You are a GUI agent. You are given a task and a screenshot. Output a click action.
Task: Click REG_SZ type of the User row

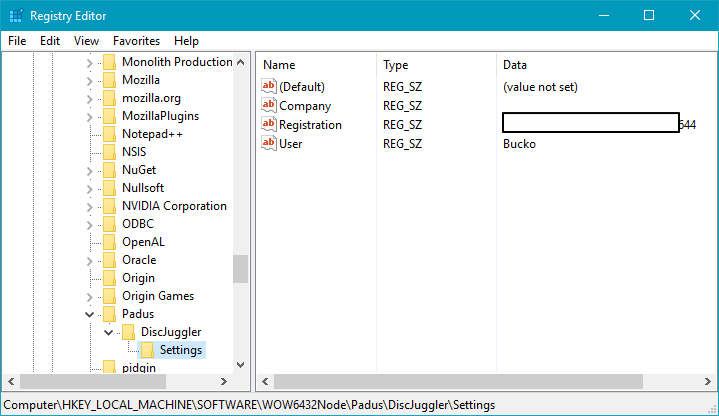point(402,144)
